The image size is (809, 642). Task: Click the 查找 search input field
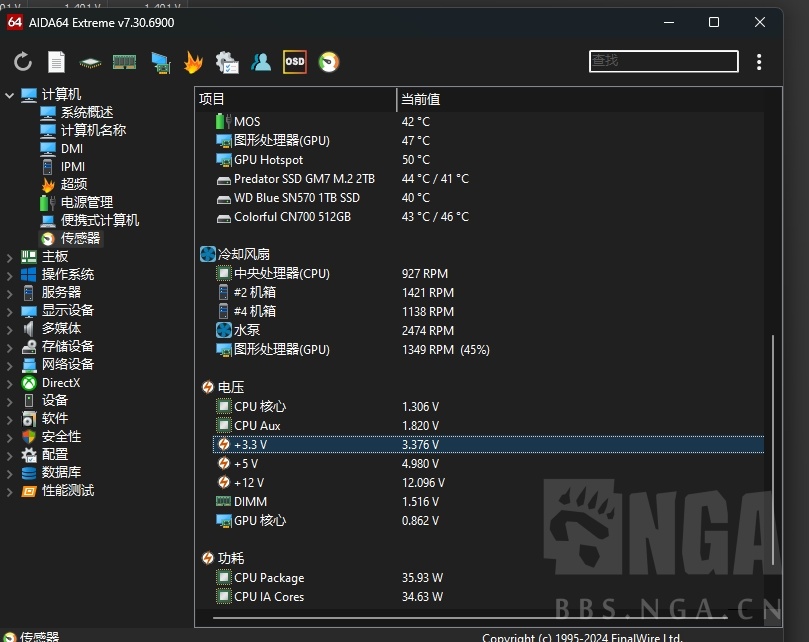coord(663,61)
